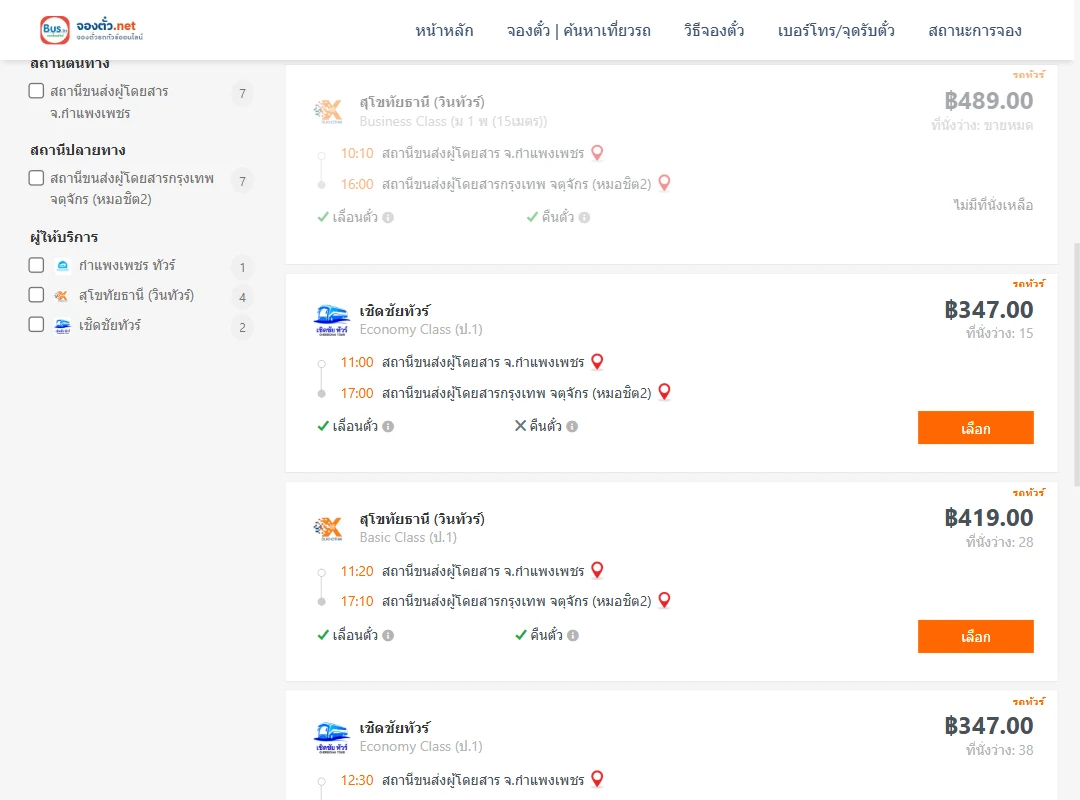
Task: Open เบอร์โทร/จุดรับตั๋ว menu item
Action: tap(836, 31)
